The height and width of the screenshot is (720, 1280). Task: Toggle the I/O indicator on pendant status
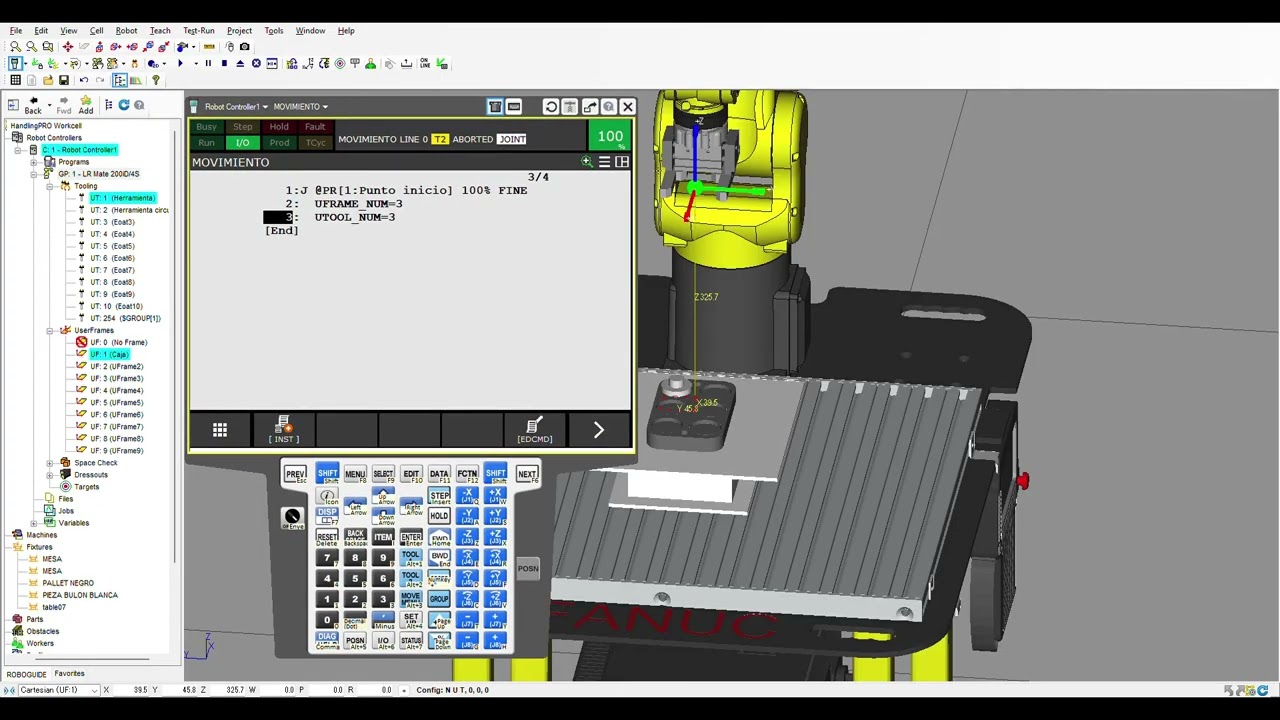point(243,143)
